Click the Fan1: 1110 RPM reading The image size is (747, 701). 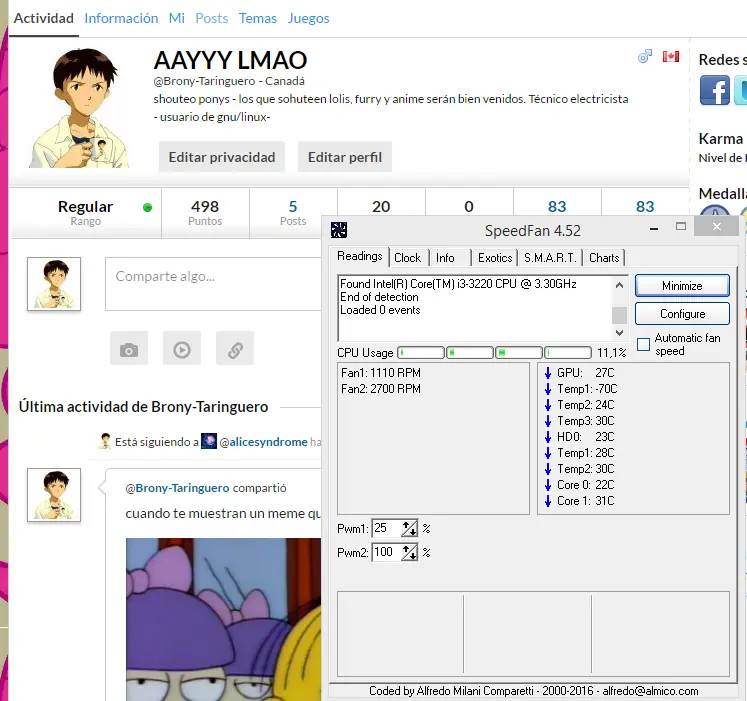pos(381,373)
